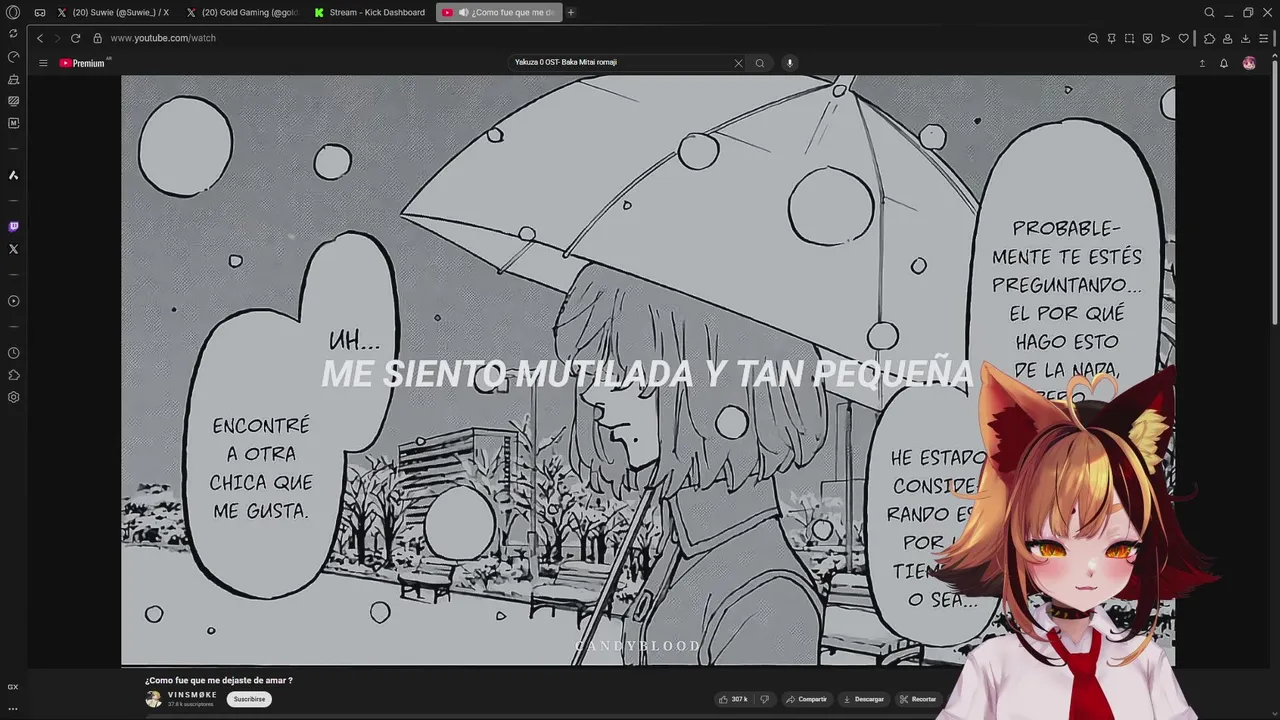Open YouTube account avatar menu
1280x720 pixels.
tap(1249, 63)
